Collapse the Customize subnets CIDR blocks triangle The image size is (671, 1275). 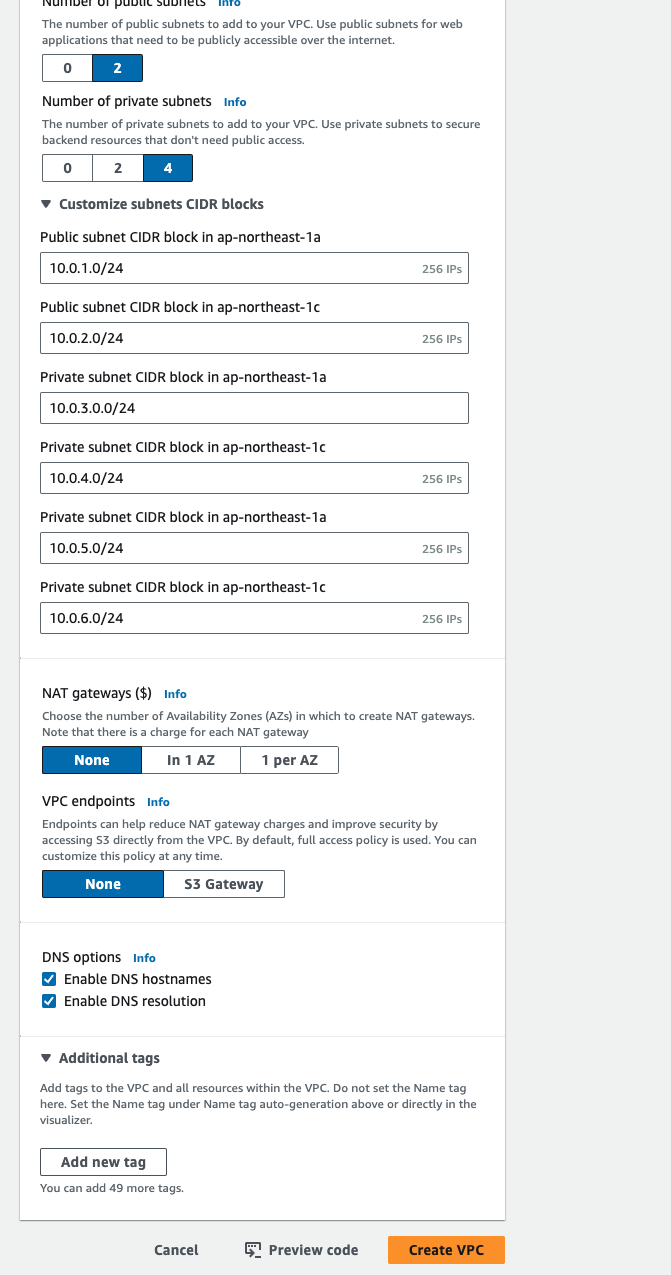(46, 204)
